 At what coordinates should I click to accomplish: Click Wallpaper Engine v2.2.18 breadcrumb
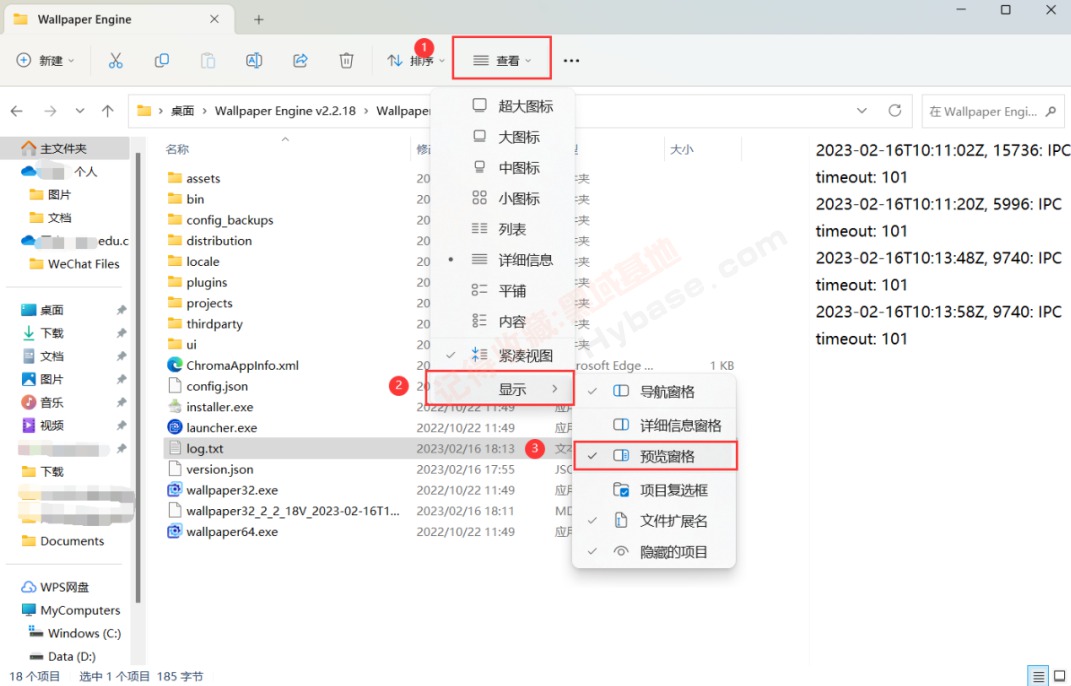pyautogui.click(x=285, y=111)
